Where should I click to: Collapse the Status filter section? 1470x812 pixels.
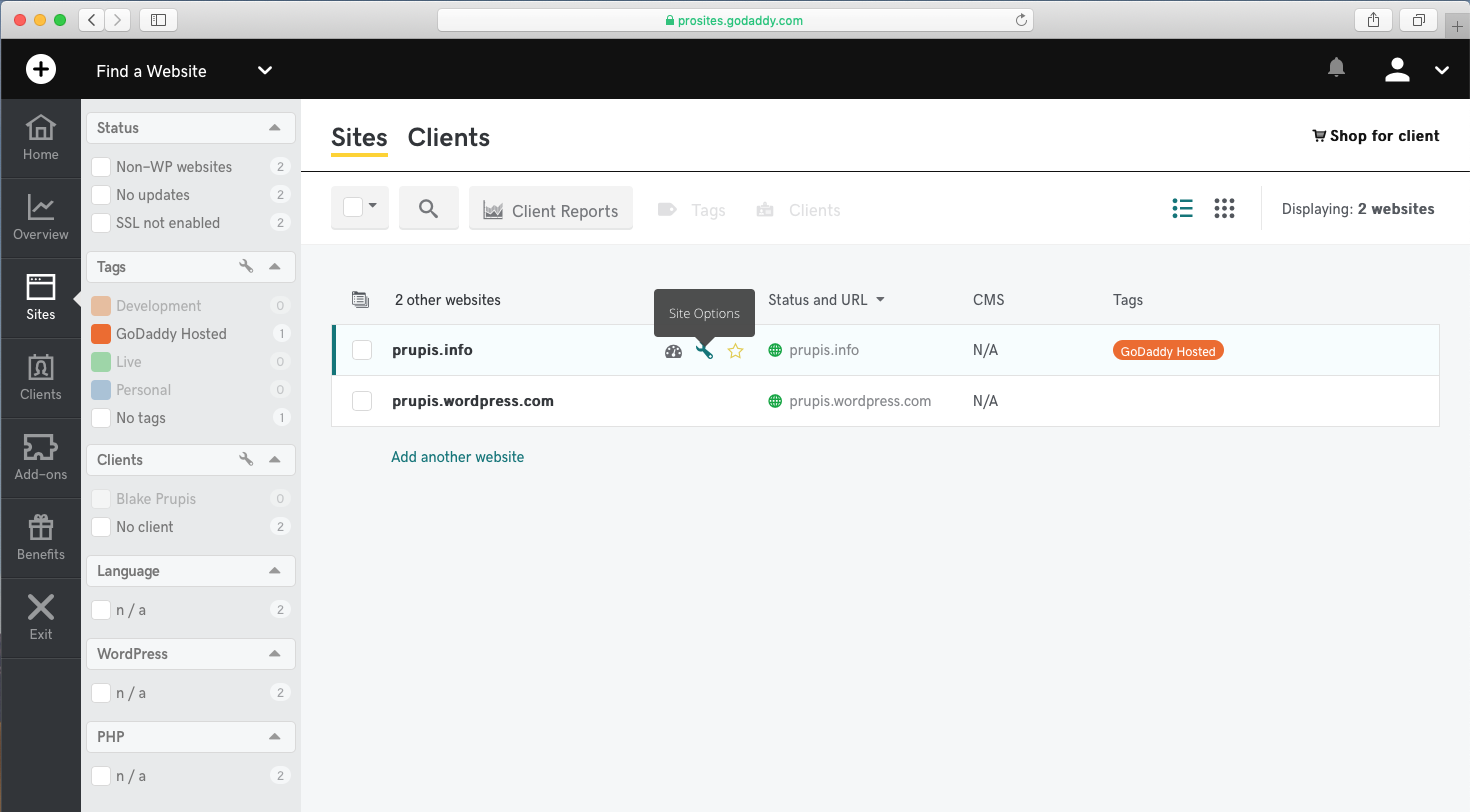click(x=275, y=128)
